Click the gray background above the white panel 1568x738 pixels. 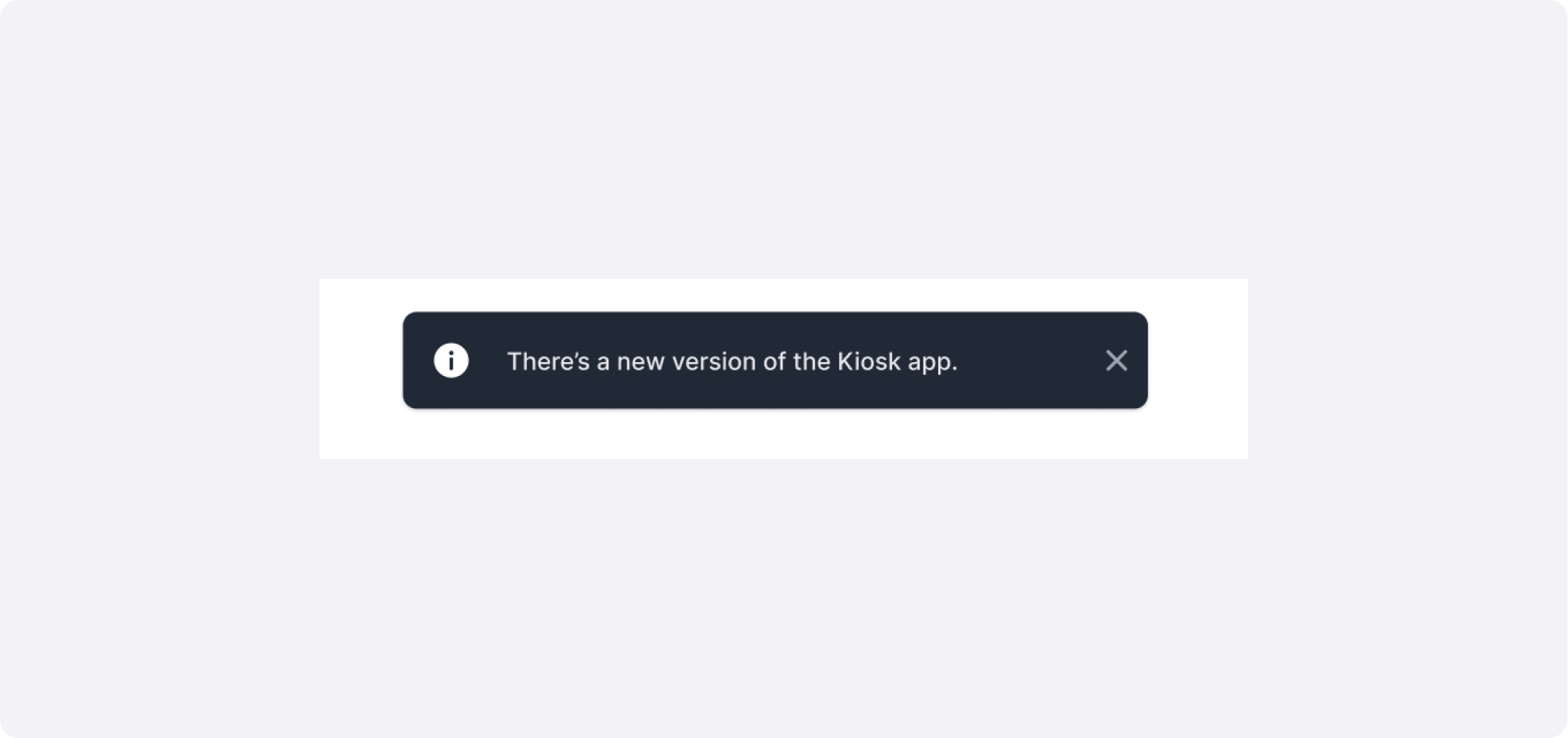(784, 138)
